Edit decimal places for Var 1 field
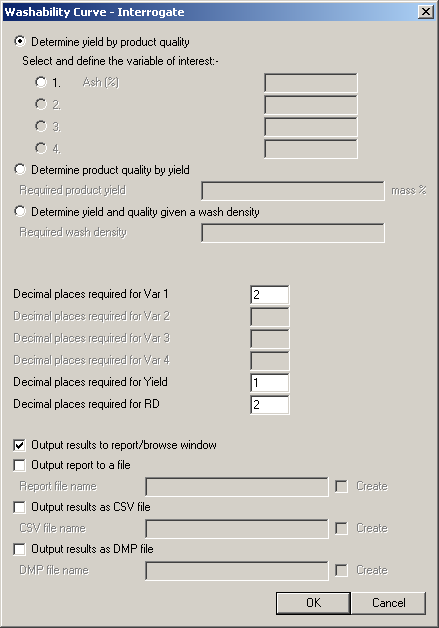This screenshot has width=439, height=628. tap(270, 295)
